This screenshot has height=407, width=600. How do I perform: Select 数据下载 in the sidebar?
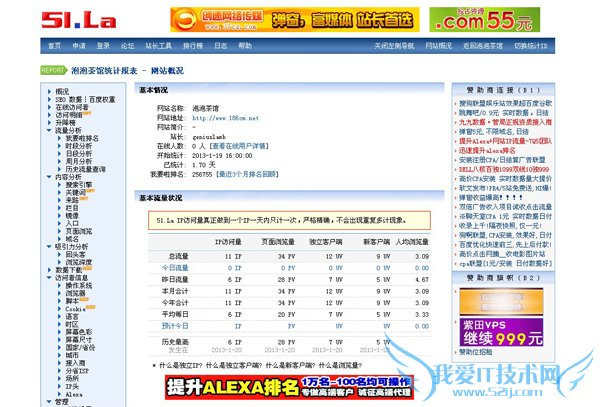point(69,270)
